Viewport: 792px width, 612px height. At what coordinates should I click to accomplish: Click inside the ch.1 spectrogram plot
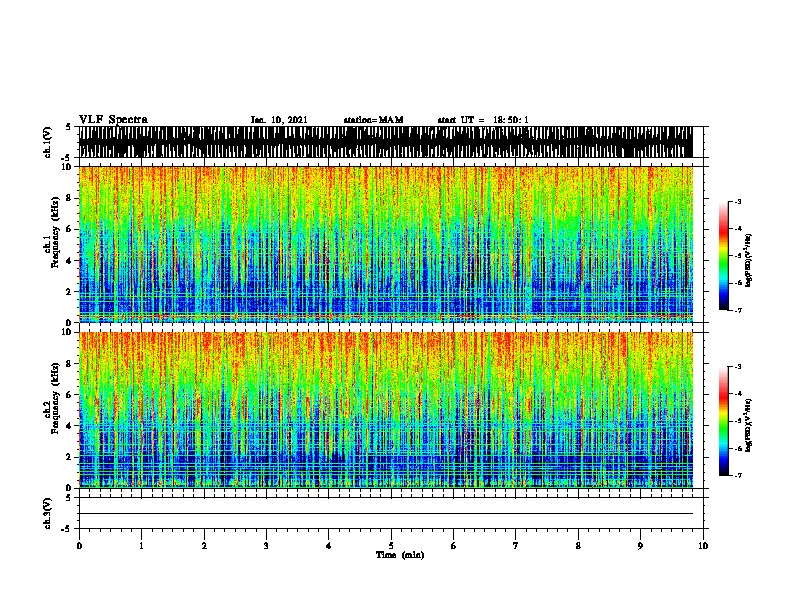385,244
